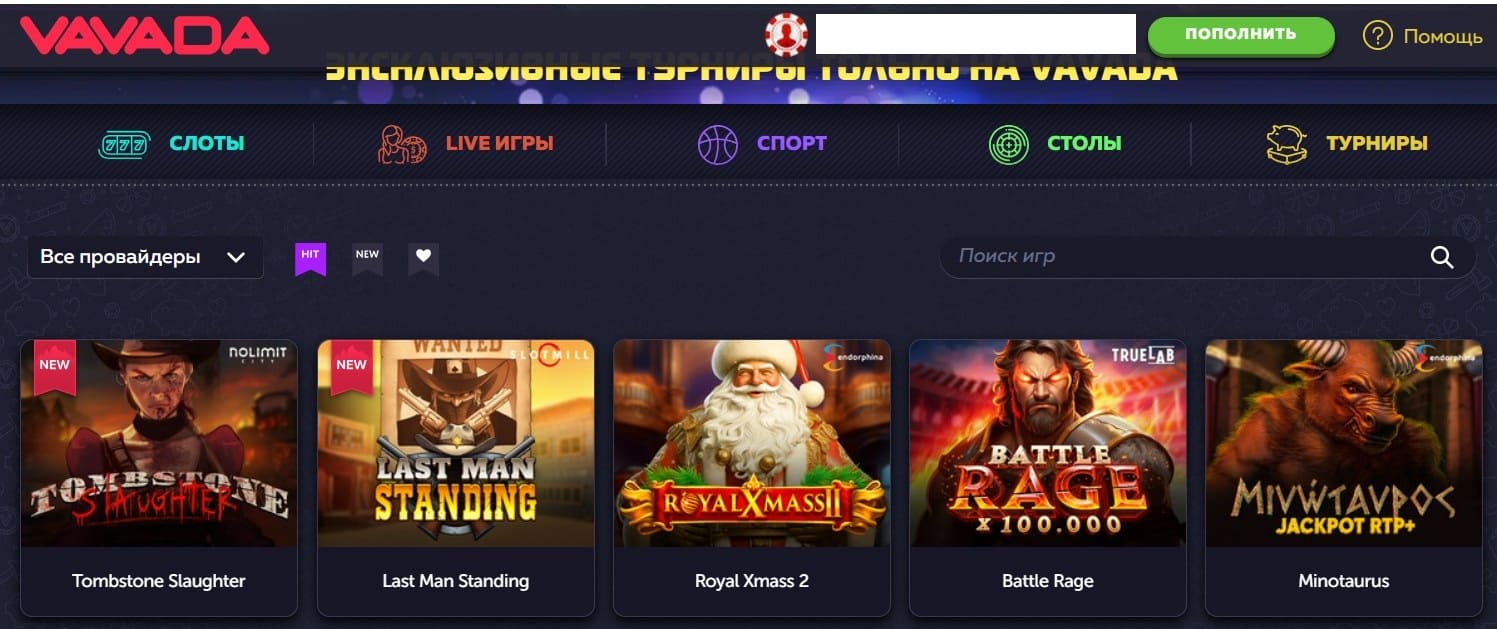Screen dimensions: 1497x629
Task: Expand the Все провайдеры dropdown
Action: point(145,257)
